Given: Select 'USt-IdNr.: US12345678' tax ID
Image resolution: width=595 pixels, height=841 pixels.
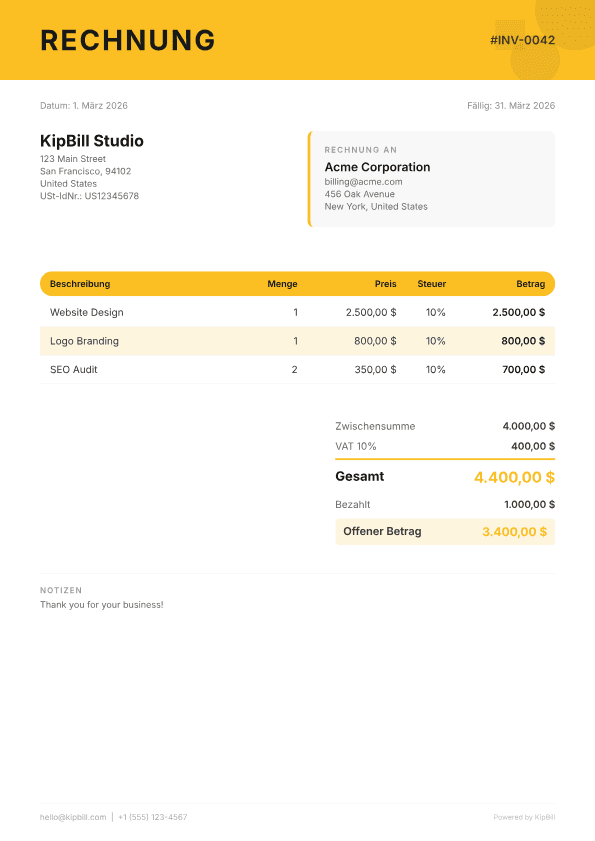Looking at the screenshot, I should coord(90,196).
